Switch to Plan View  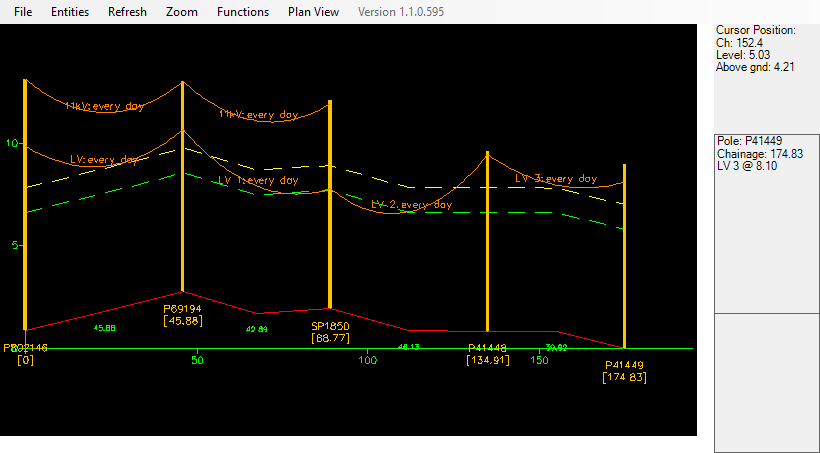point(313,12)
